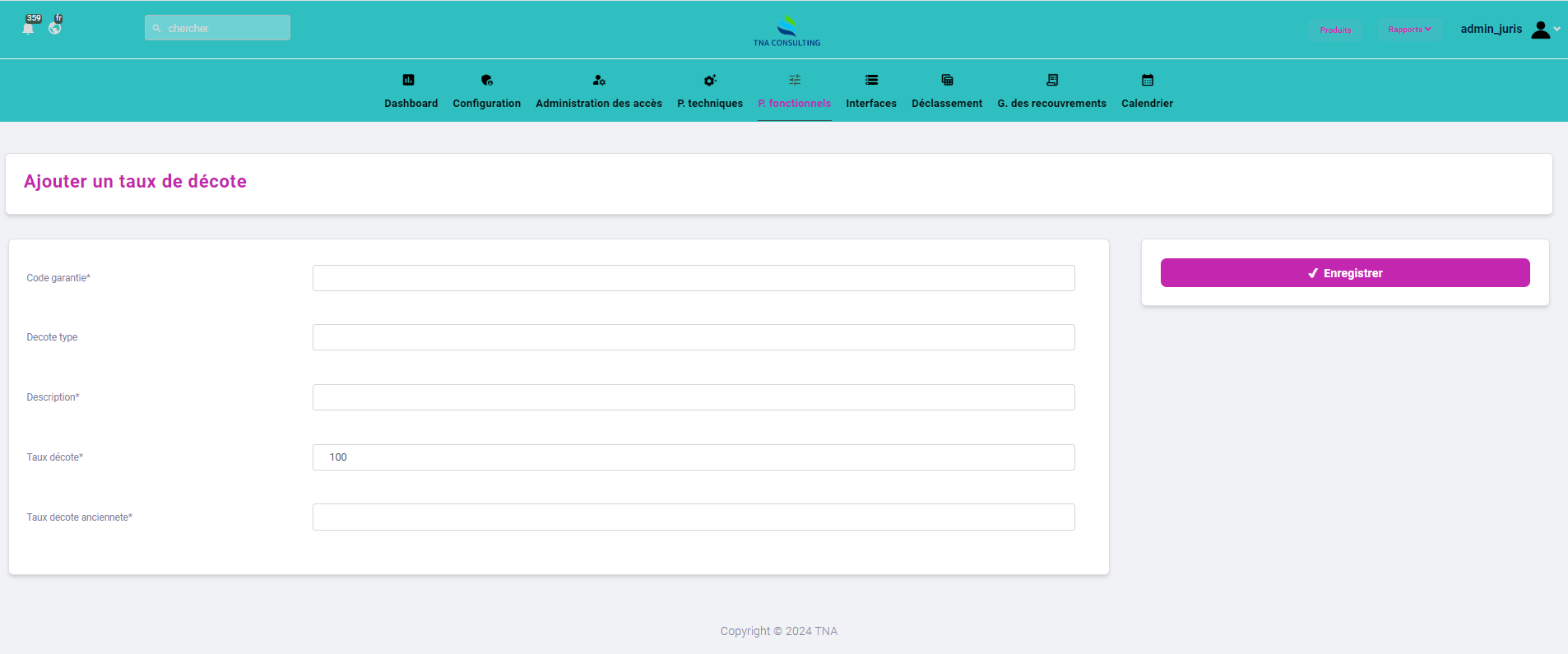Open the Dashboard chart icon
The image size is (1568, 654).
[x=408, y=80]
